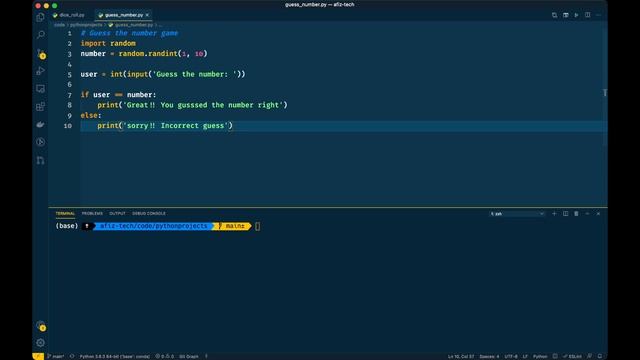The image size is (640, 360).
Task: Split the editor to the right
Action: click(x=587, y=15)
